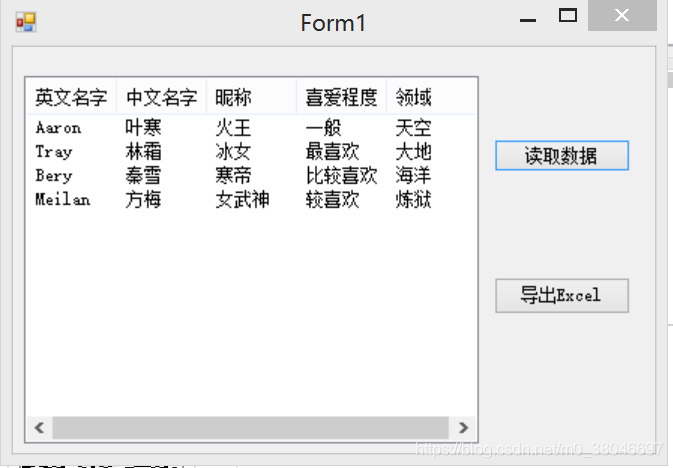Click the 林霜 cell
Image resolution: width=673 pixels, height=468 pixels.
(143, 152)
